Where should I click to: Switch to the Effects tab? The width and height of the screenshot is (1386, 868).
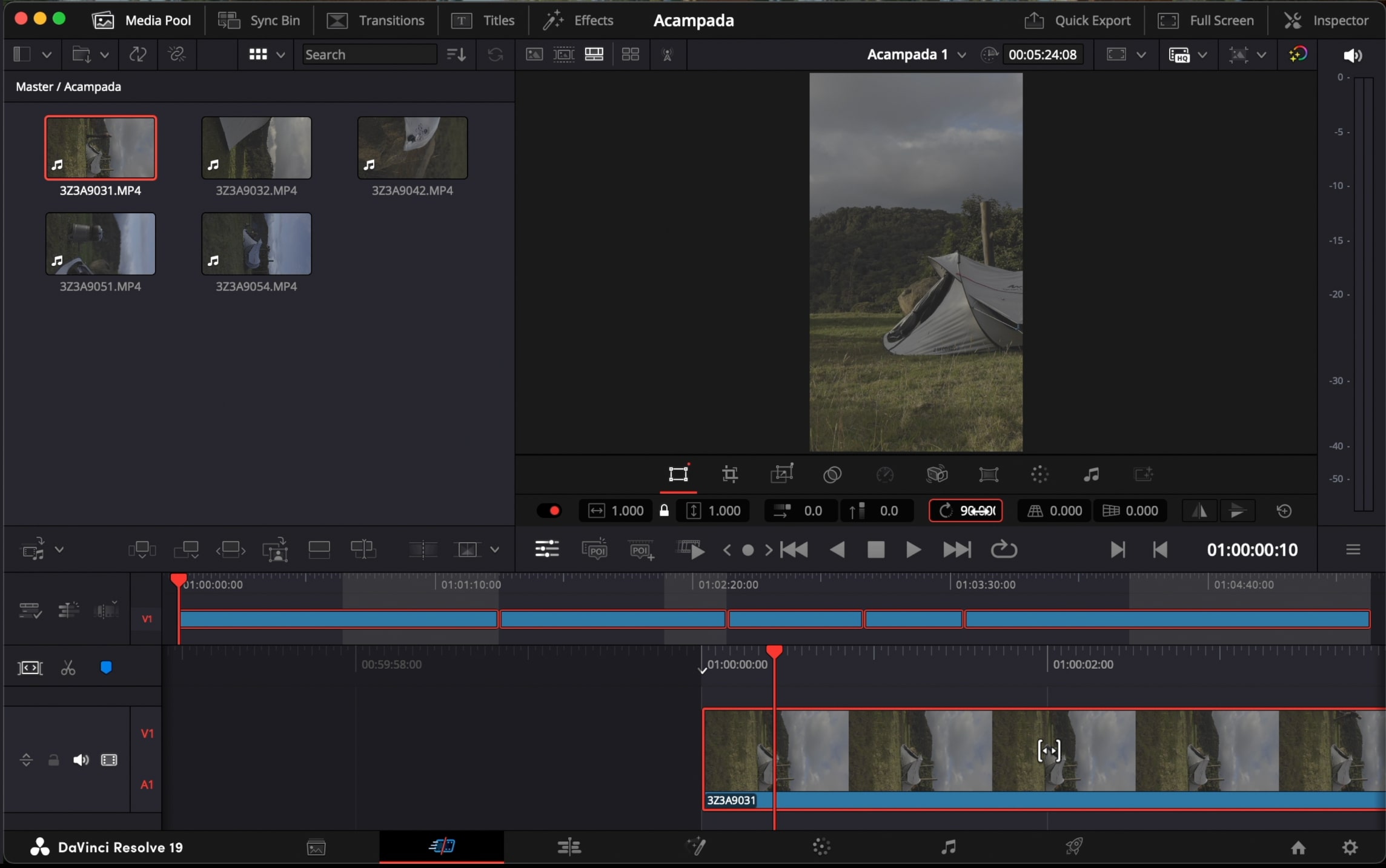[579, 20]
